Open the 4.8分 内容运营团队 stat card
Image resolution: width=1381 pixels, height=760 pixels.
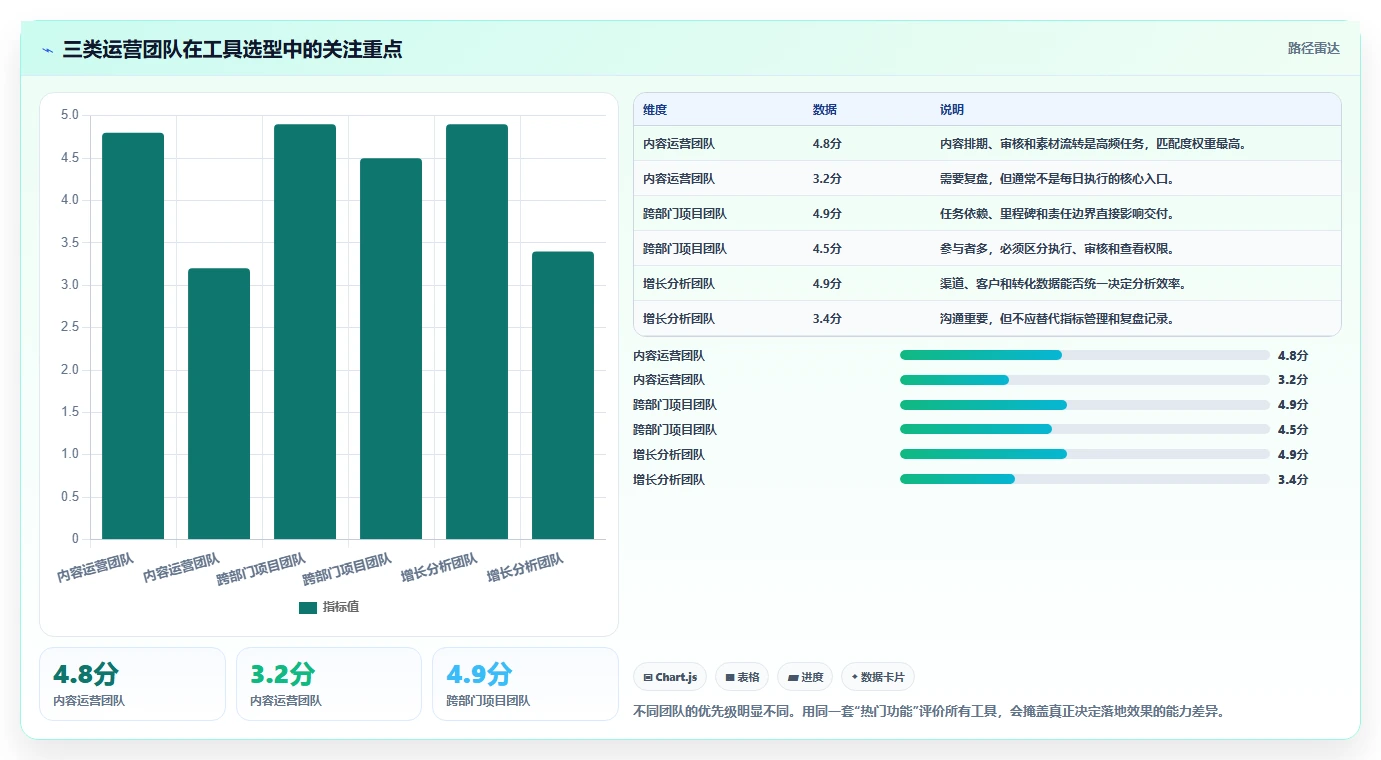coord(132,684)
